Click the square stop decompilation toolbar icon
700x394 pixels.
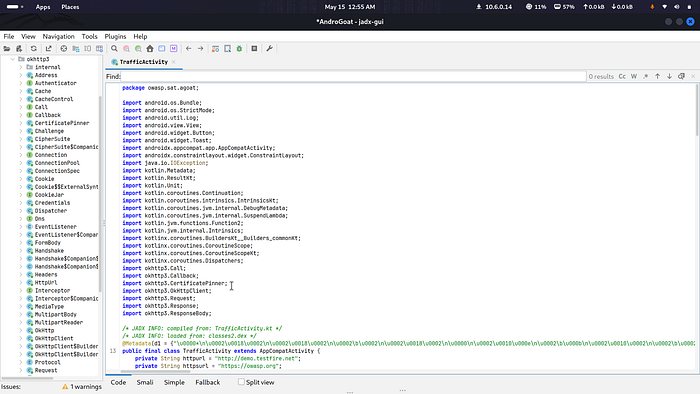pyautogui.click(x=254, y=49)
